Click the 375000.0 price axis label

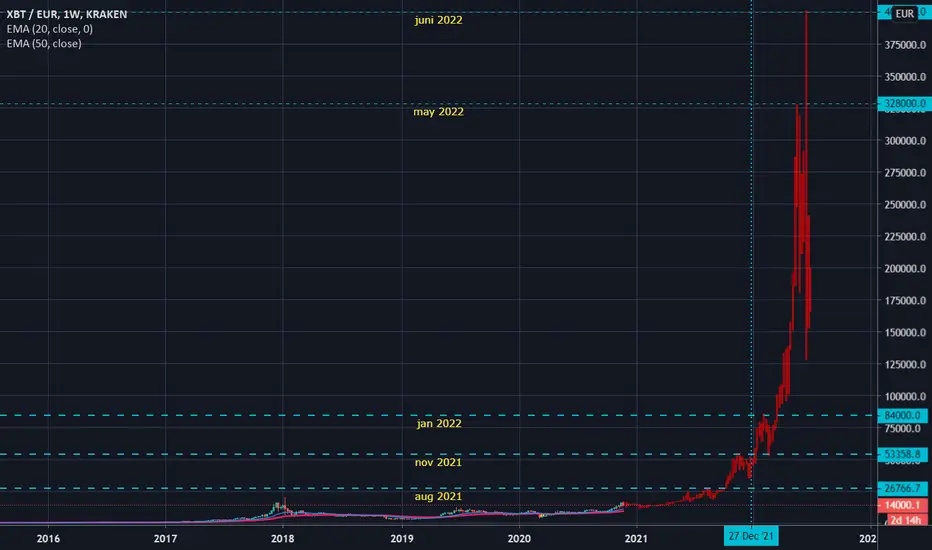tap(905, 45)
